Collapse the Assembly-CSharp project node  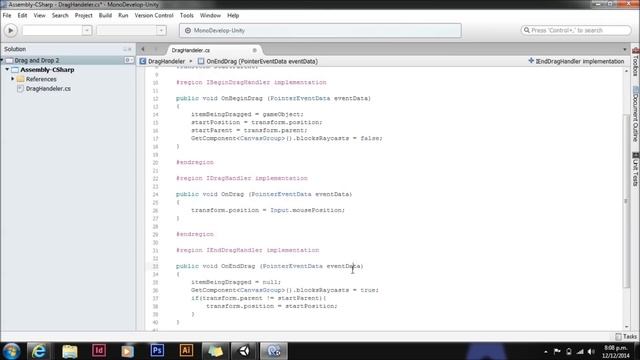click(x=7, y=70)
